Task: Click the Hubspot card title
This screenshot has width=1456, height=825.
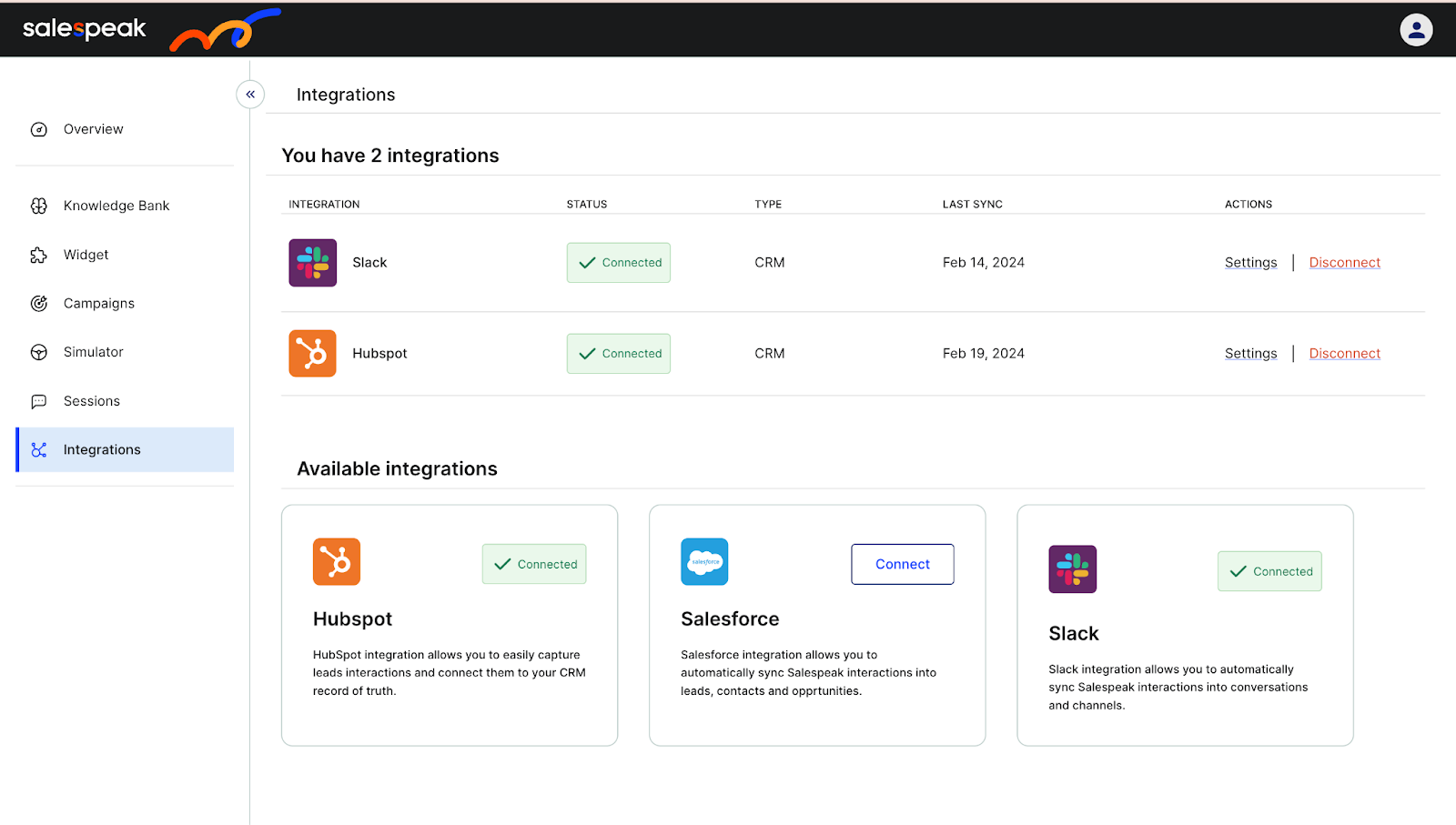Action: 352,619
